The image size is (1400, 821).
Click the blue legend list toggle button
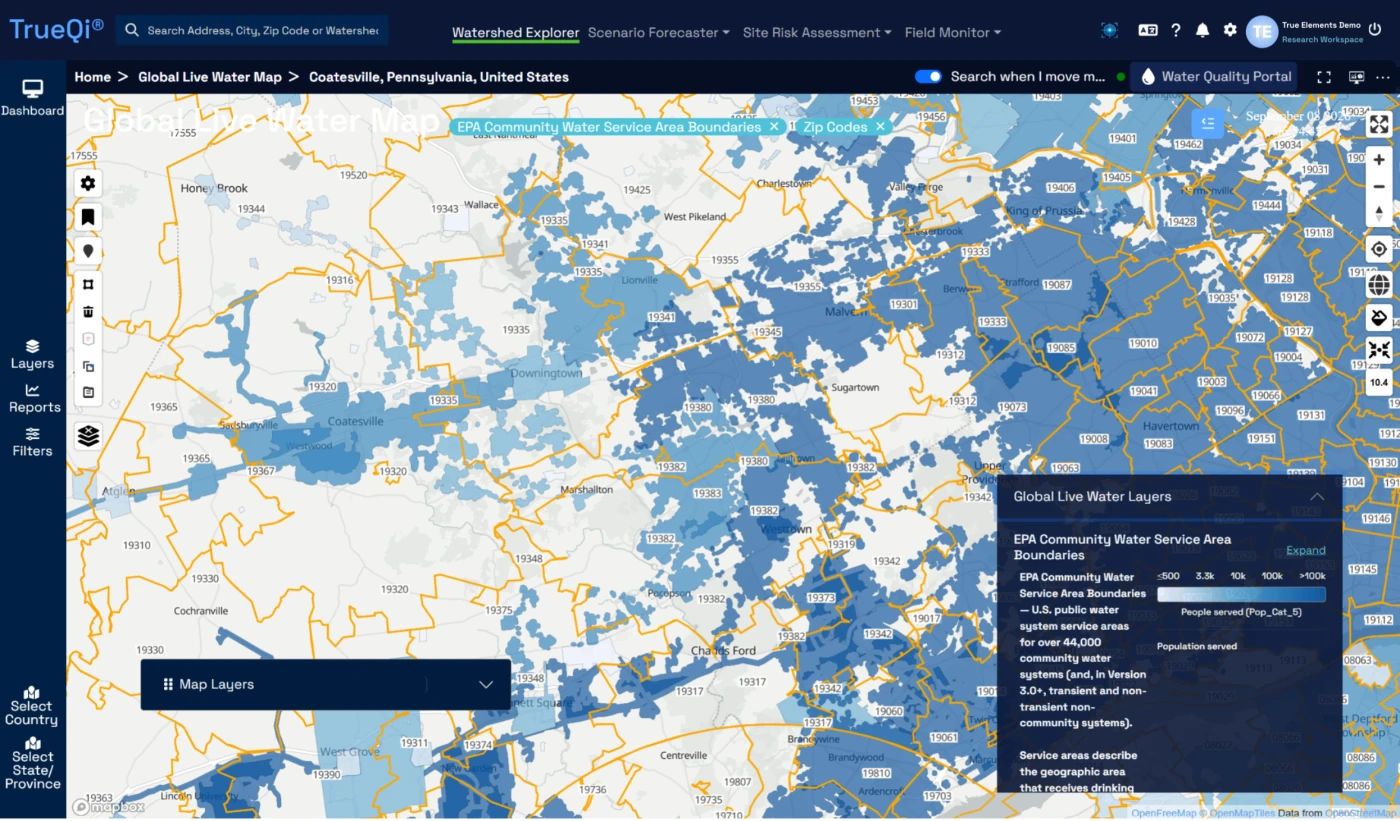[x=1208, y=123]
